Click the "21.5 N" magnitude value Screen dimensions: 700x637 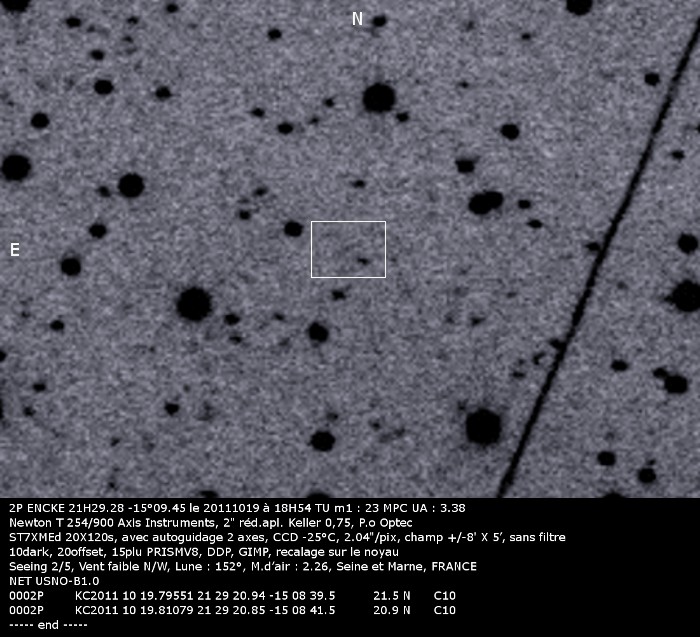[x=392, y=595]
